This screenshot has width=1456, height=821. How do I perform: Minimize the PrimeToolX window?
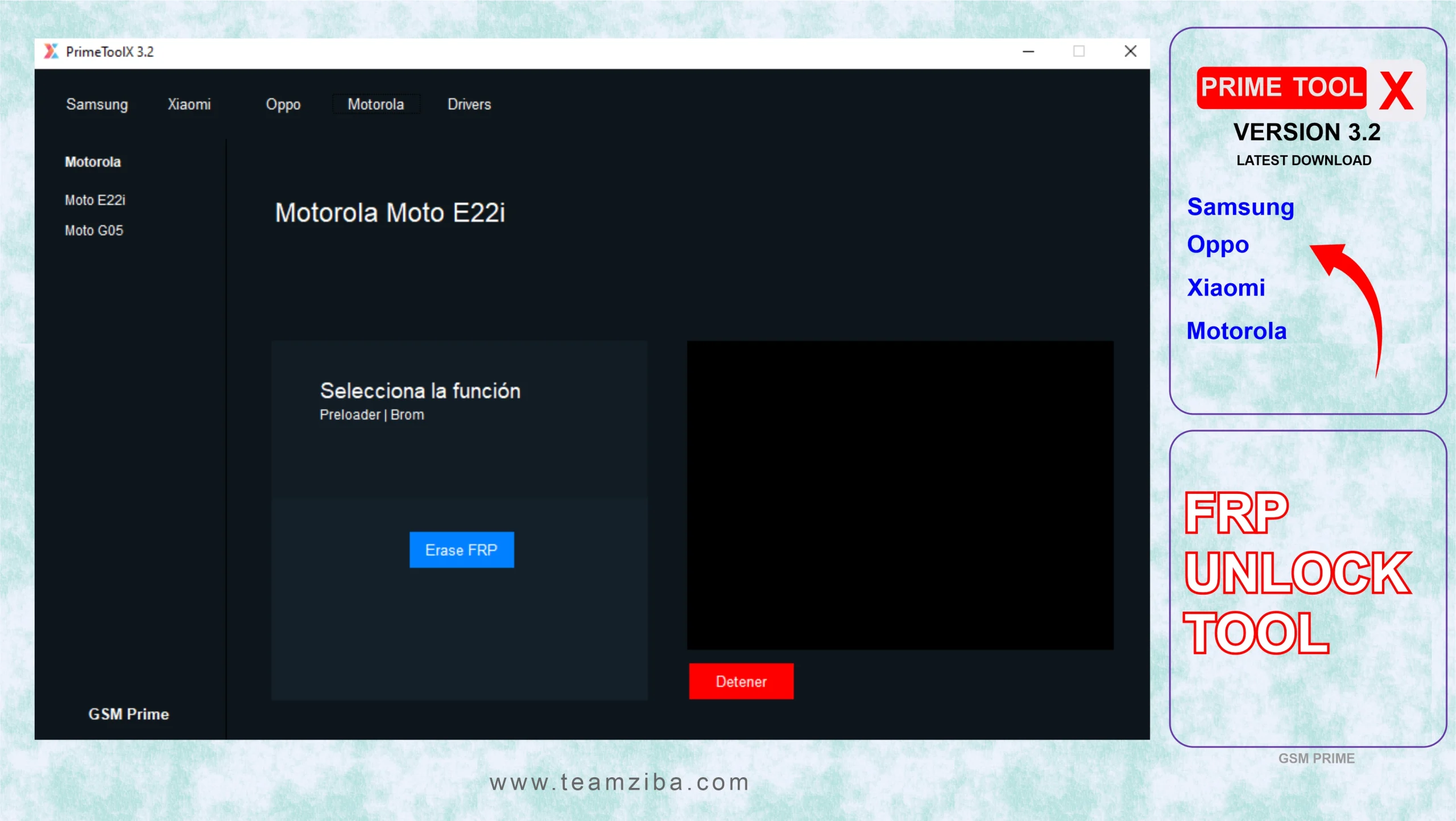pyautogui.click(x=1028, y=52)
